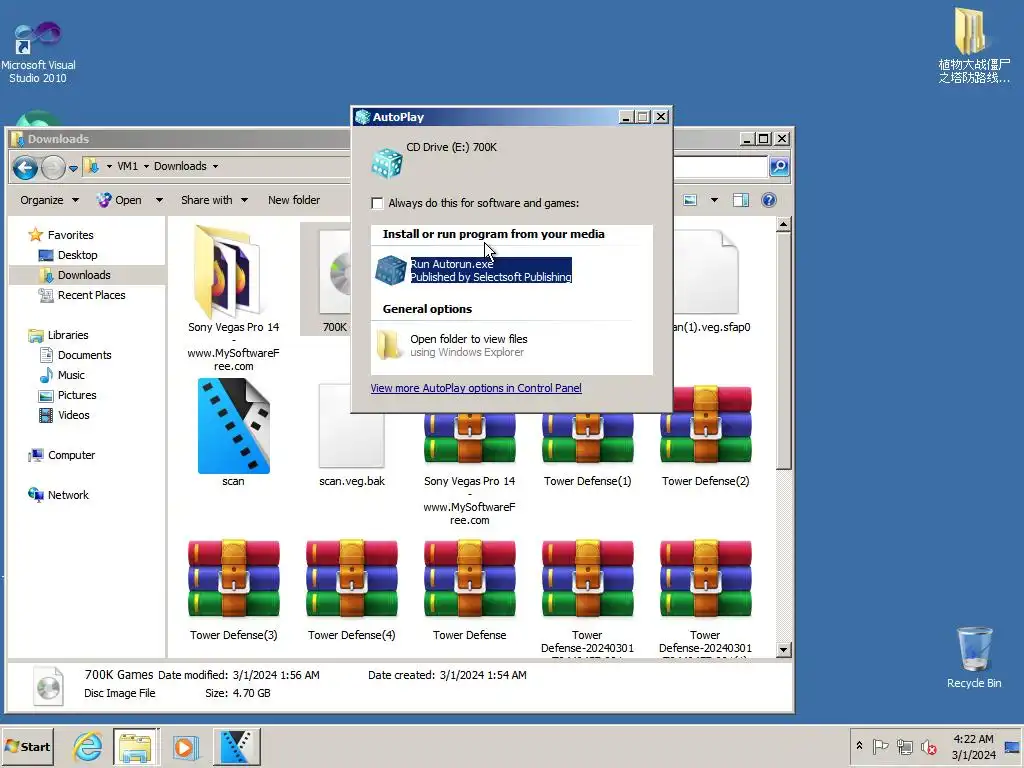Click the Change your view icon
The width and height of the screenshot is (1024, 768).
click(690, 200)
